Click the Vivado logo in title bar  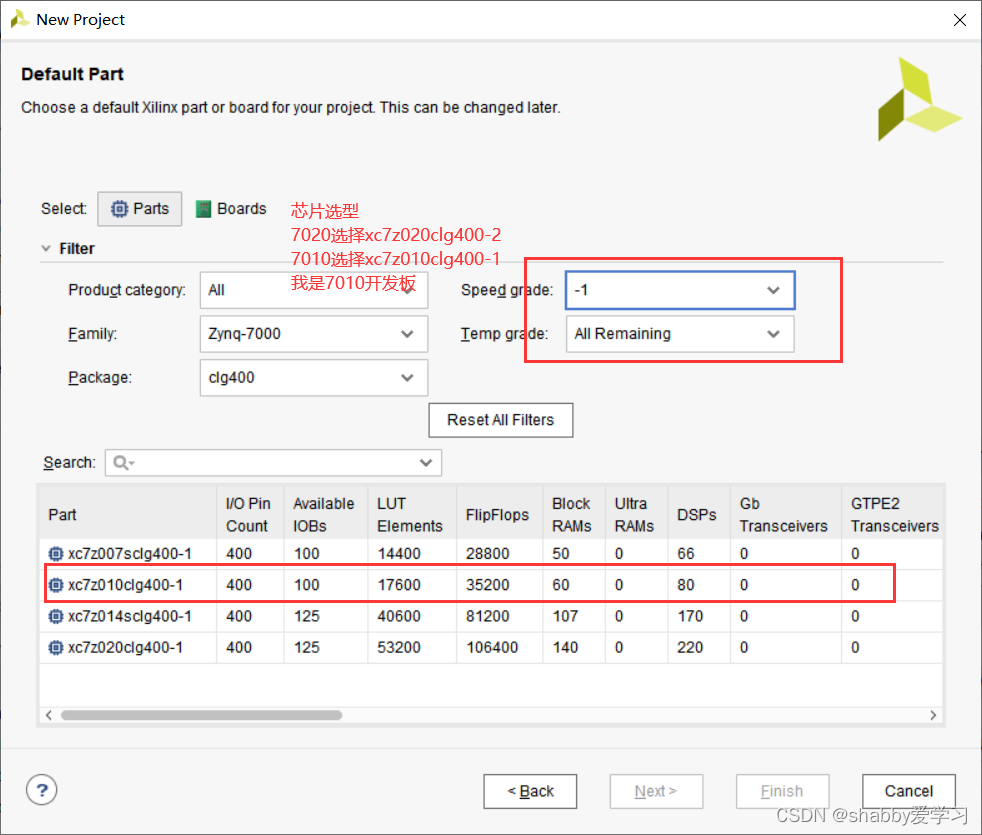tap(19, 19)
